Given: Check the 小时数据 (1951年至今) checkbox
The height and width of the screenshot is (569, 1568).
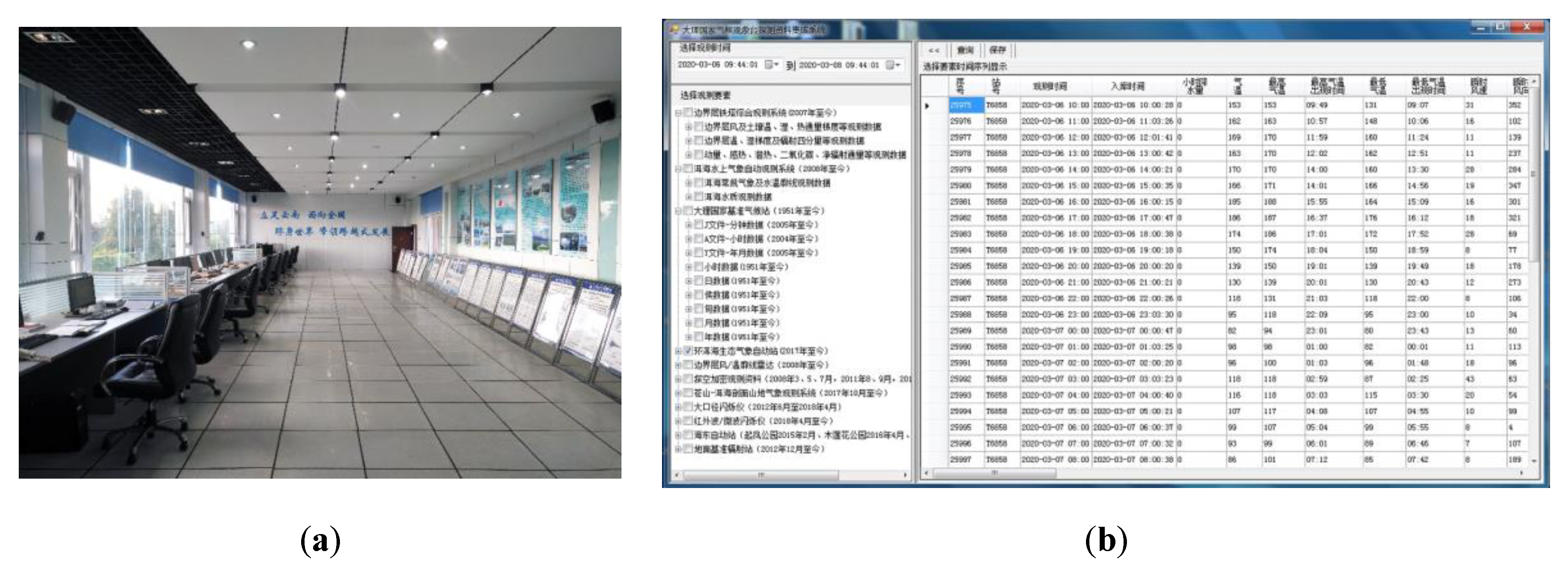Looking at the screenshot, I should pyautogui.click(x=699, y=267).
